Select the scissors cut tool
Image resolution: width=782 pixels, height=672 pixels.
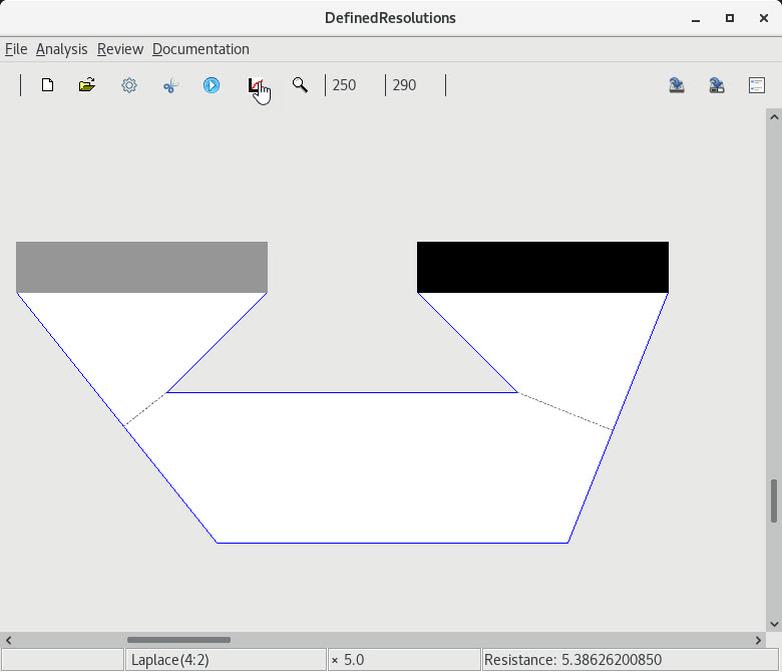tap(170, 85)
